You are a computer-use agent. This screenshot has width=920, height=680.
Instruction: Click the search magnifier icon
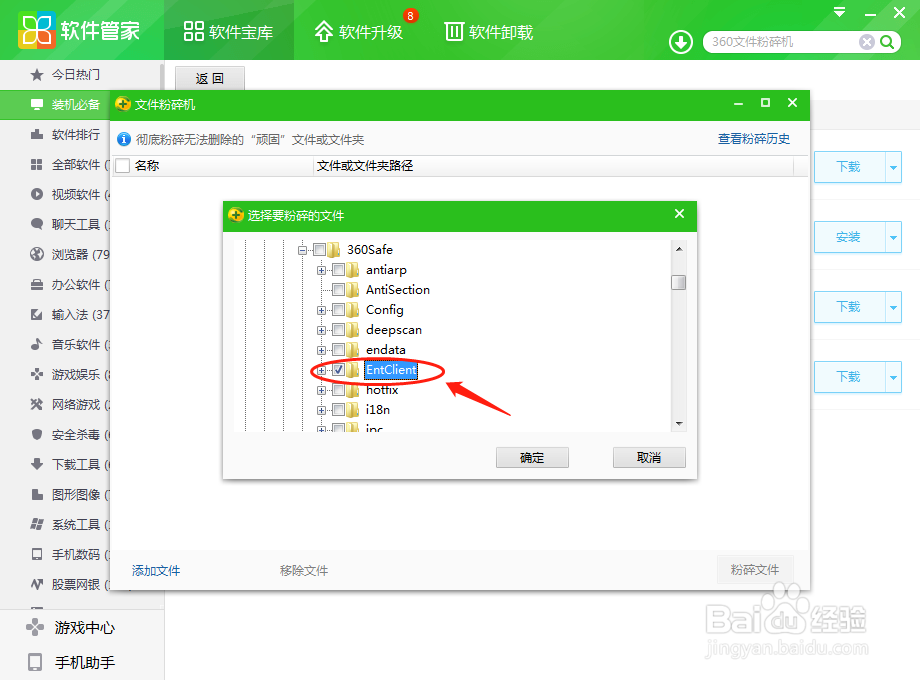coord(887,42)
